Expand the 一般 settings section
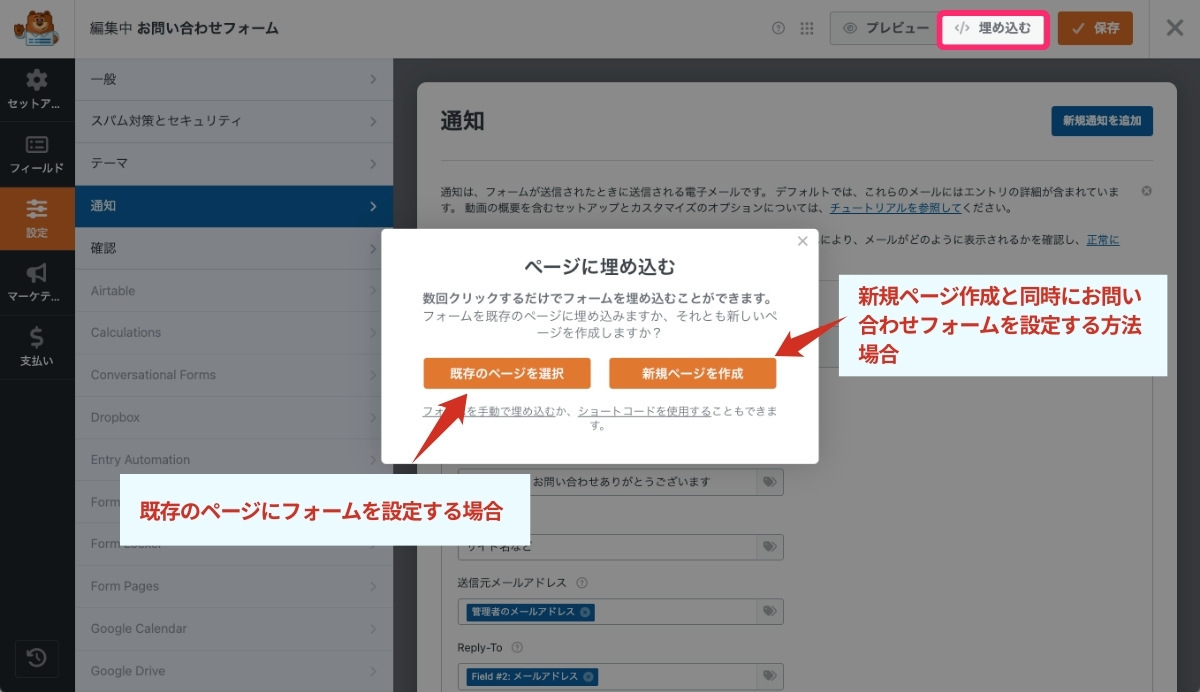Screen dimensions: 1200x692 click(235, 78)
